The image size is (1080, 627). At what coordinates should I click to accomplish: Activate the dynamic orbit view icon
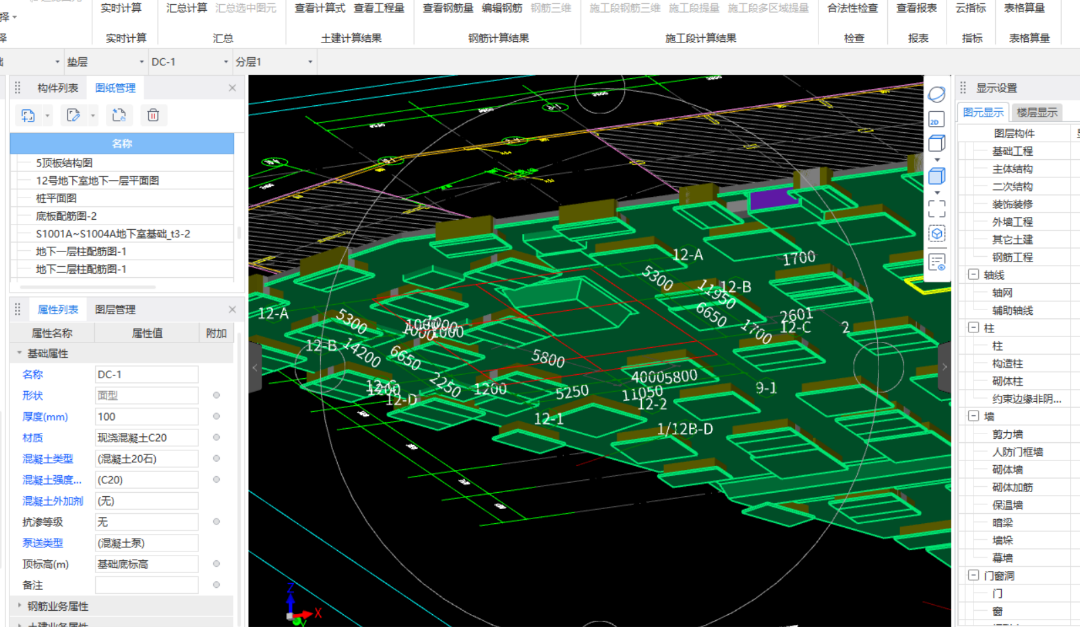coord(936,94)
